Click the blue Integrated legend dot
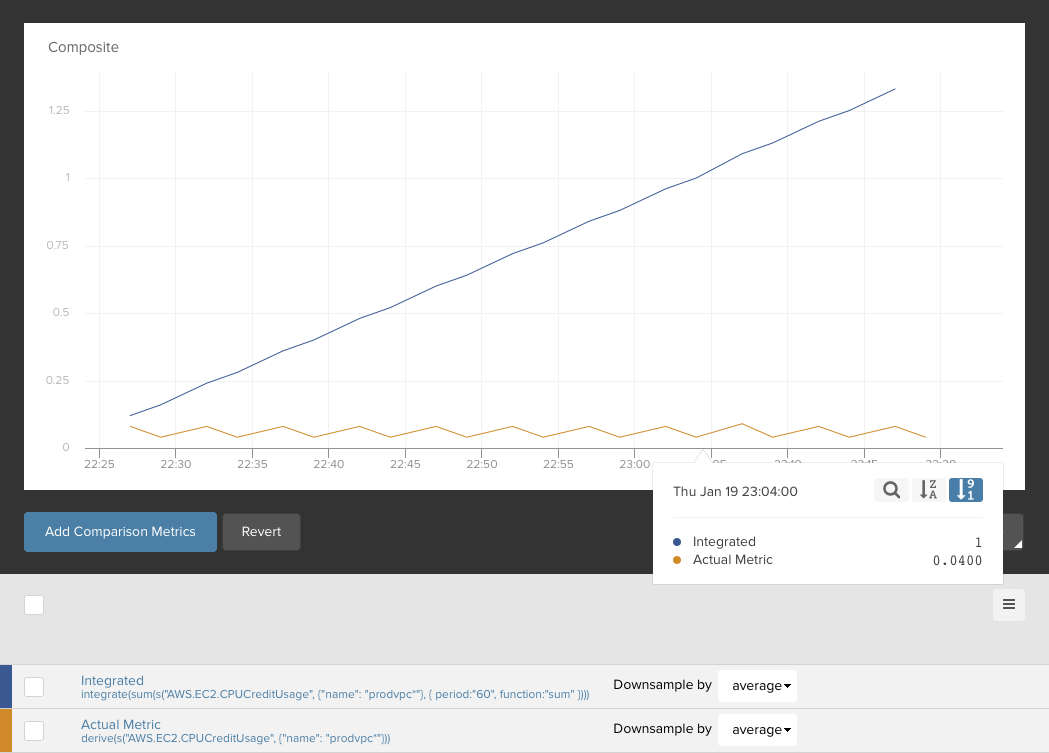The width and height of the screenshot is (1049, 753). click(x=677, y=542)
